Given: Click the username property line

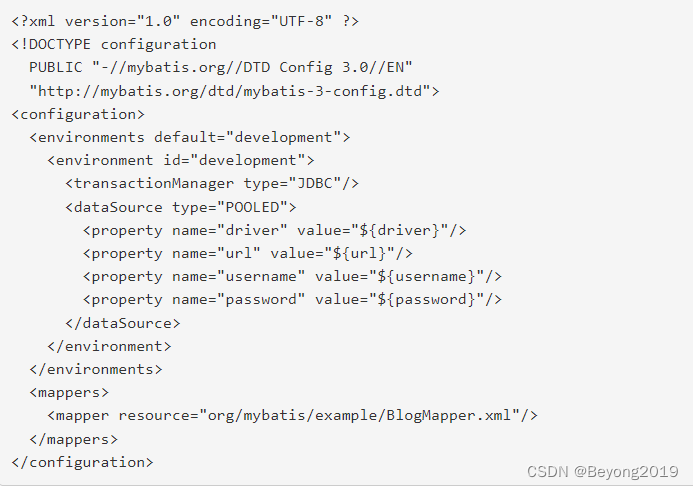Looking at the screenshot, I should coord(292,276).
